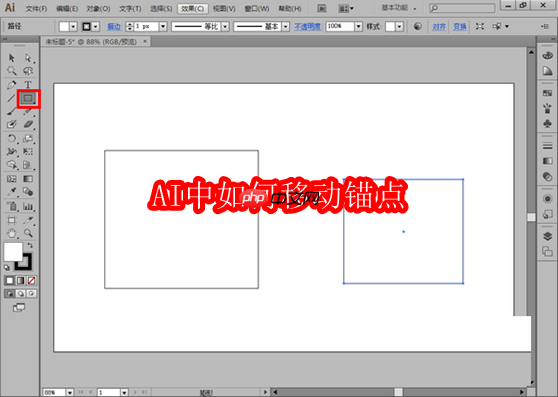Select the Type tool
The width and height of the screenshot is (558, 397).
pyautogui.click(x=28, y=85)
